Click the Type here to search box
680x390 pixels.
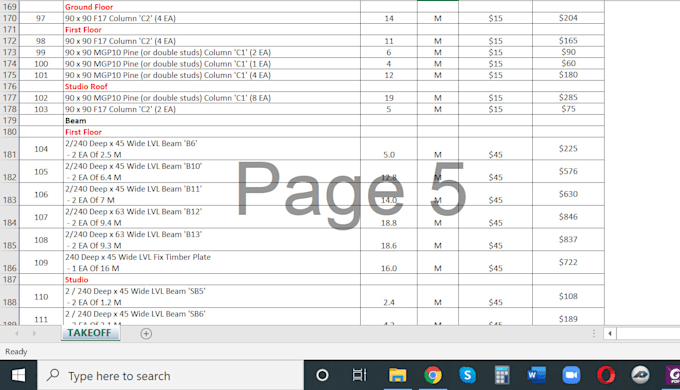coord(170,375)
